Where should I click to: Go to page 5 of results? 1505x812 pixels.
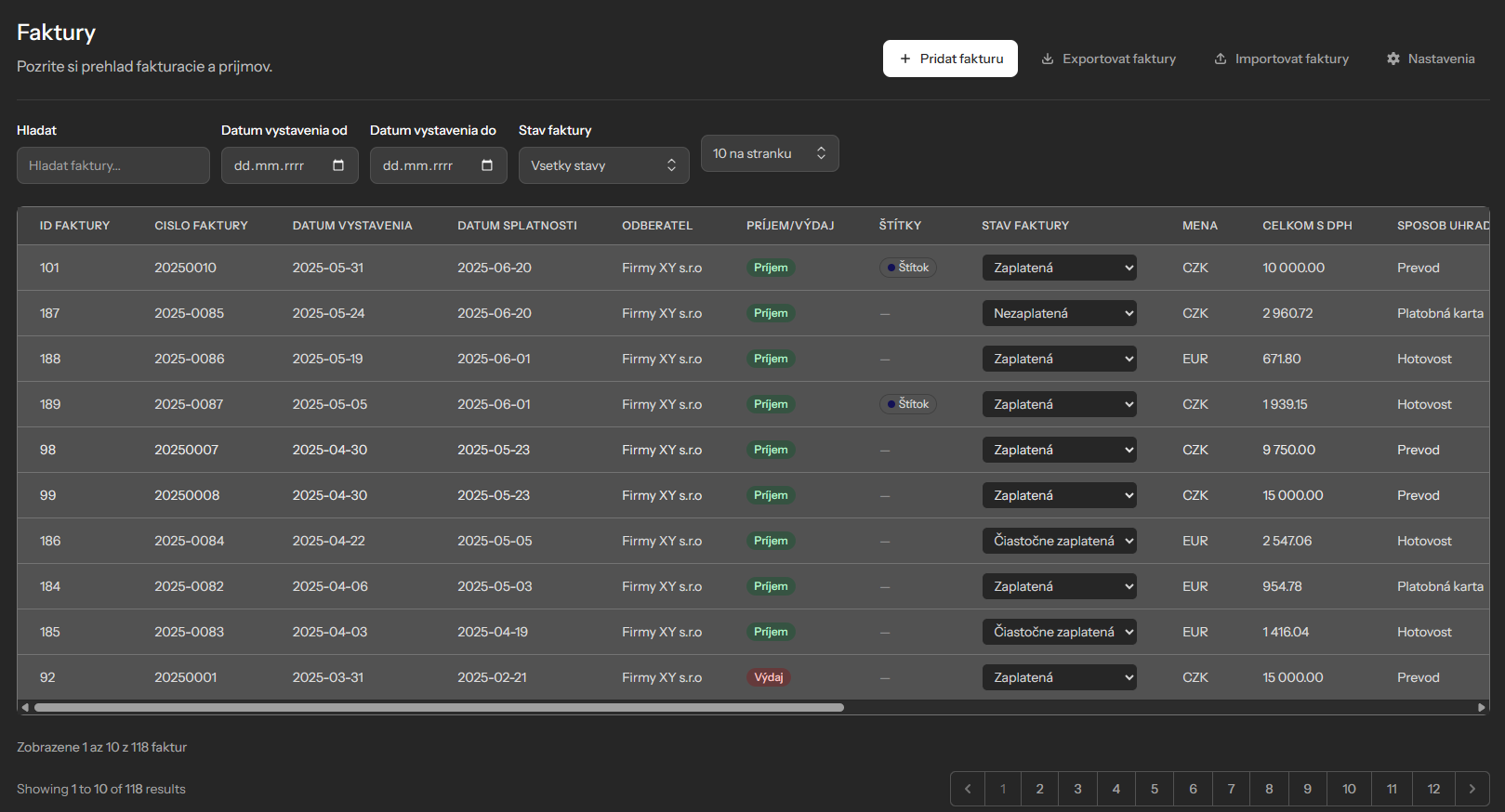1155,789
